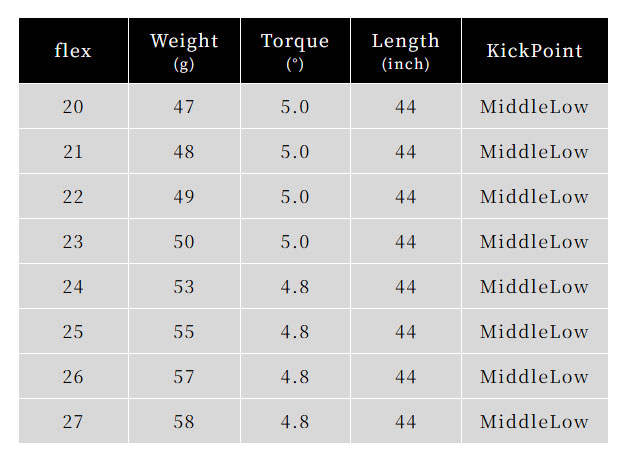Click weight value 50 cell
Image resolution: width=629 pixels, height=463 pixels.
pos(185,241)
